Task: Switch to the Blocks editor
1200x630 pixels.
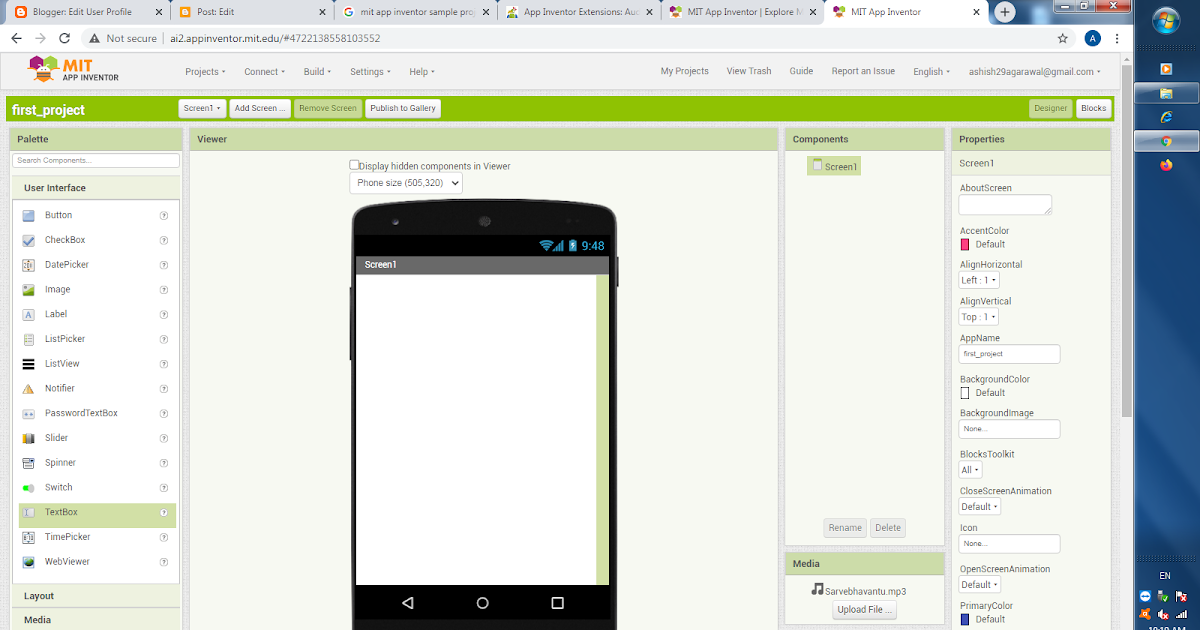Action: [1092, 108]
